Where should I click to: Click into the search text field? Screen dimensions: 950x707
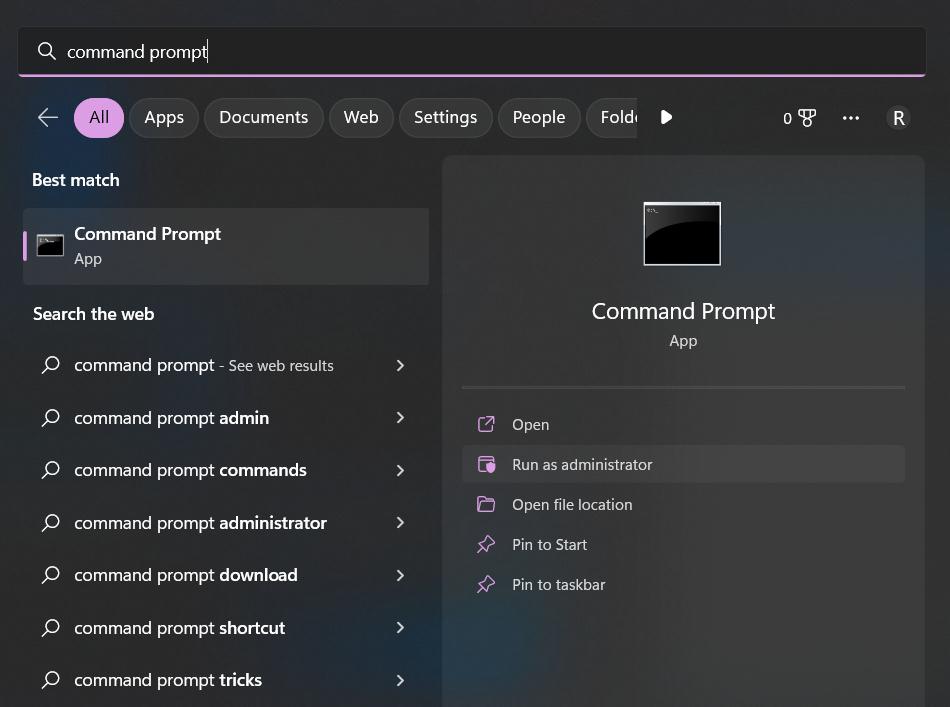coord(480,51)
